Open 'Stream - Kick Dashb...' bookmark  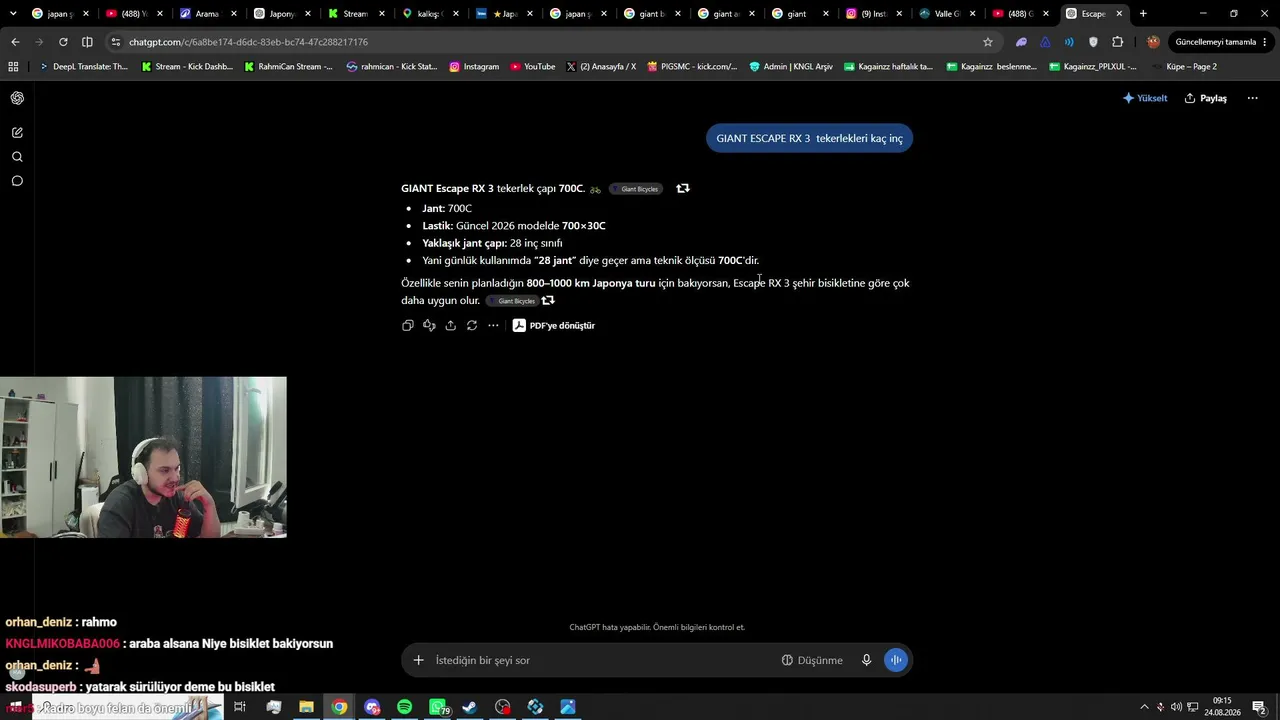click(187, 67)
